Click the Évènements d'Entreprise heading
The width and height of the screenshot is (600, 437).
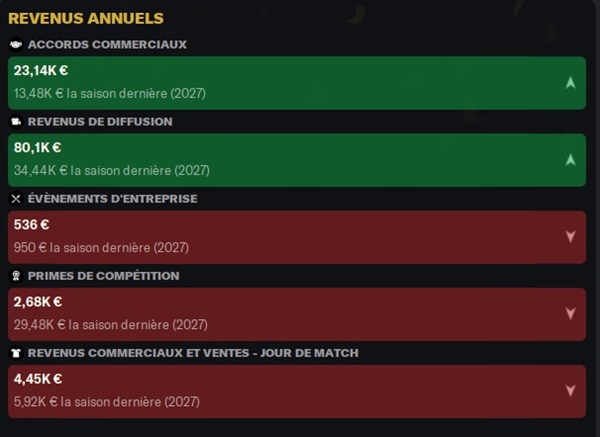(x=112, y=199)
